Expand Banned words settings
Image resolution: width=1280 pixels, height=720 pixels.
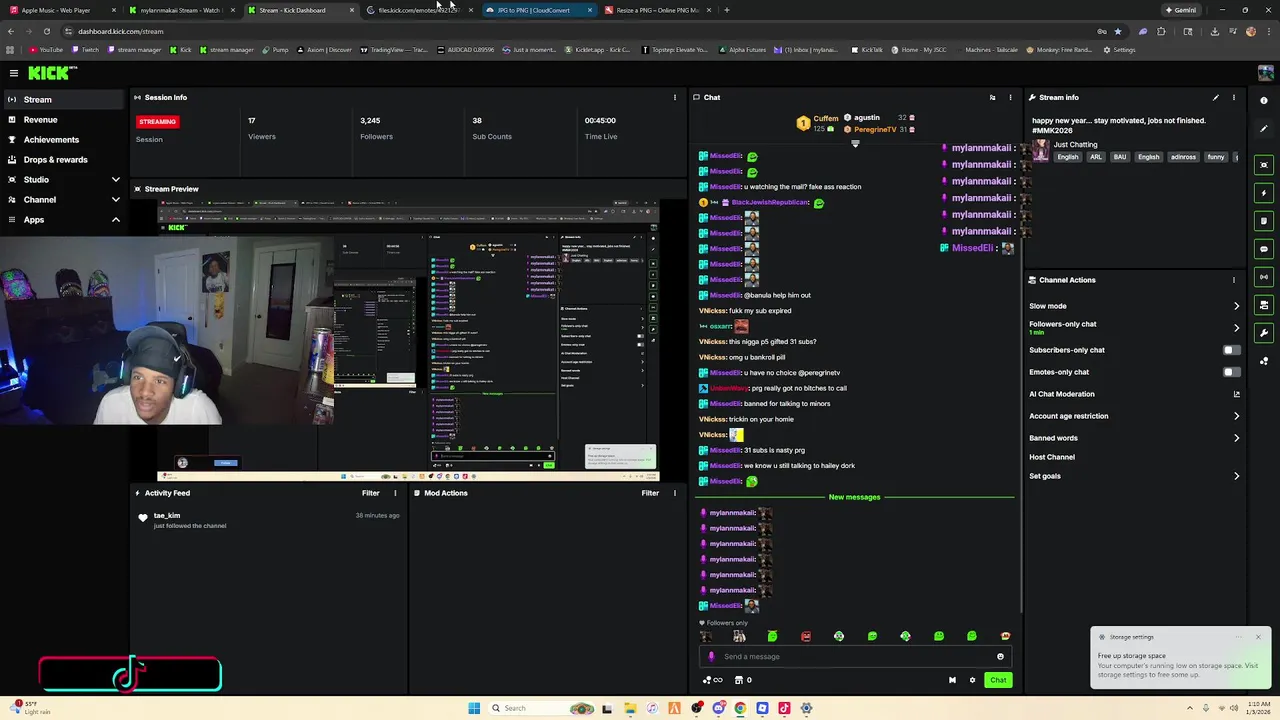pos(1236,438)
